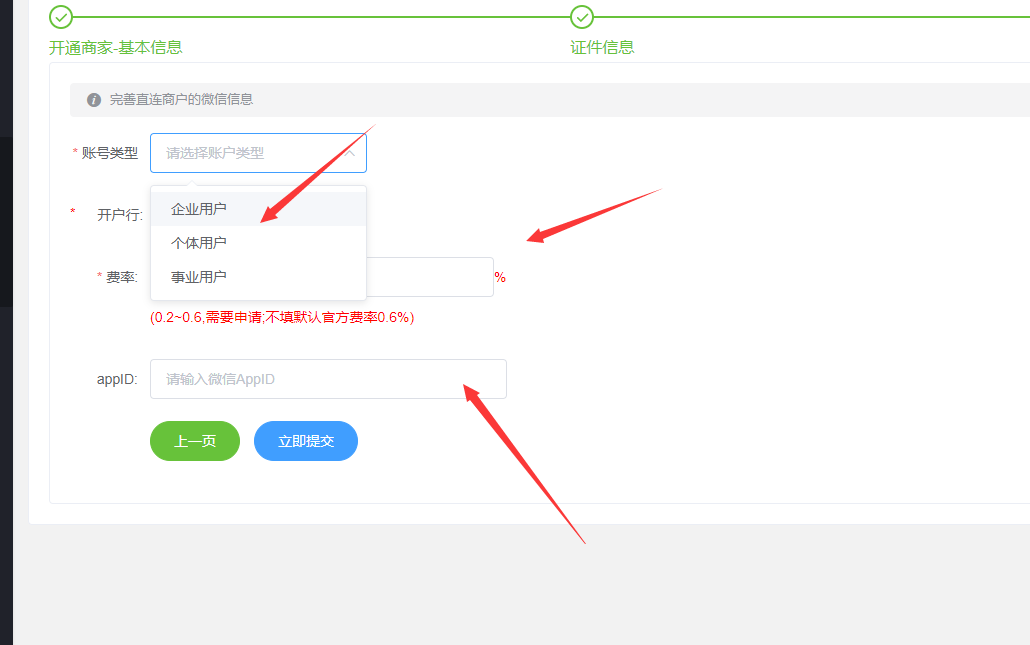Collapse the 账号类型 dropdown using its chevron arrow
Image resolution: width=1030 pixels, height=645 pixels.
coord(350,153)
